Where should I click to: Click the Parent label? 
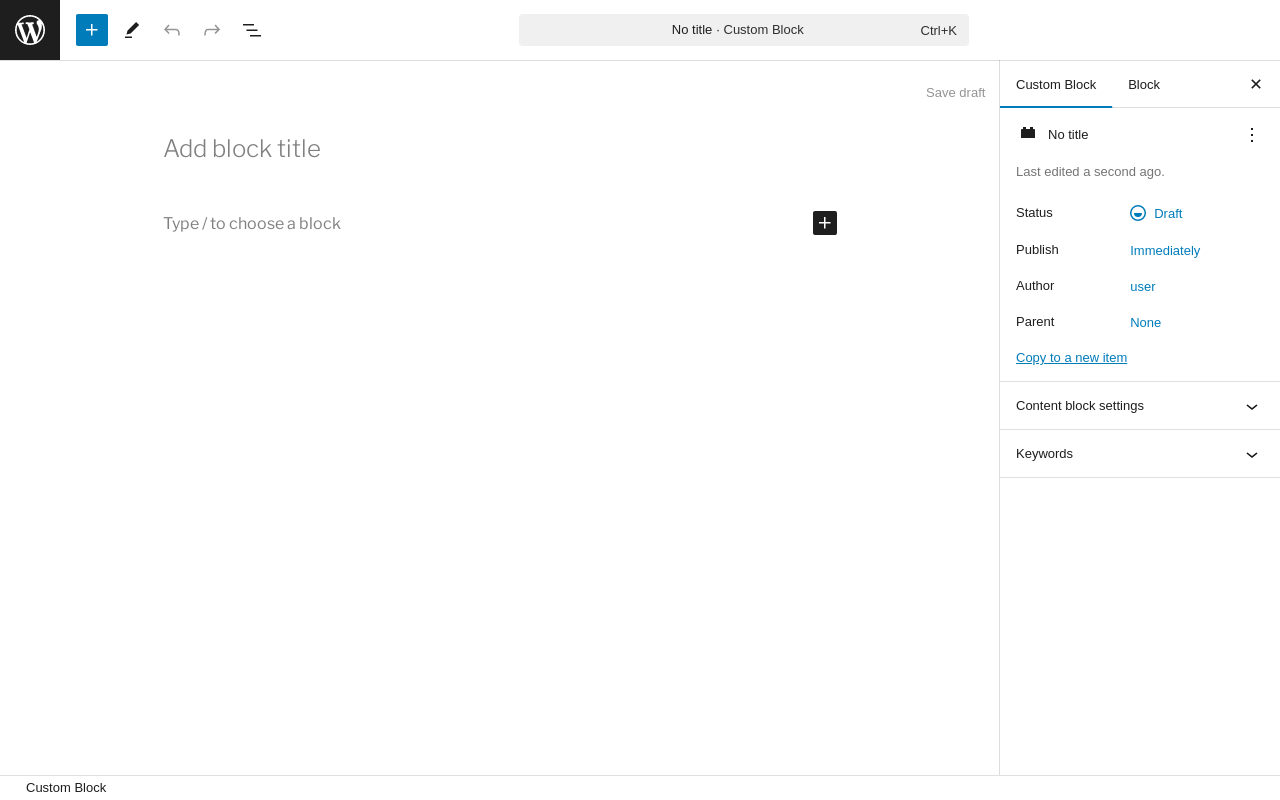tap(1035, 322)
